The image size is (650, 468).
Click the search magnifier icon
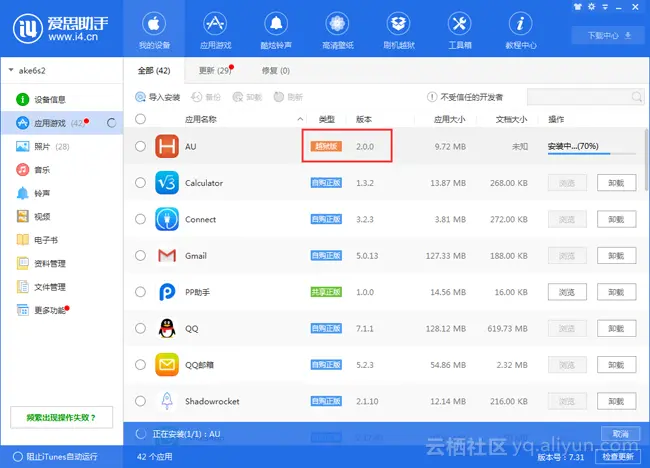637,97
